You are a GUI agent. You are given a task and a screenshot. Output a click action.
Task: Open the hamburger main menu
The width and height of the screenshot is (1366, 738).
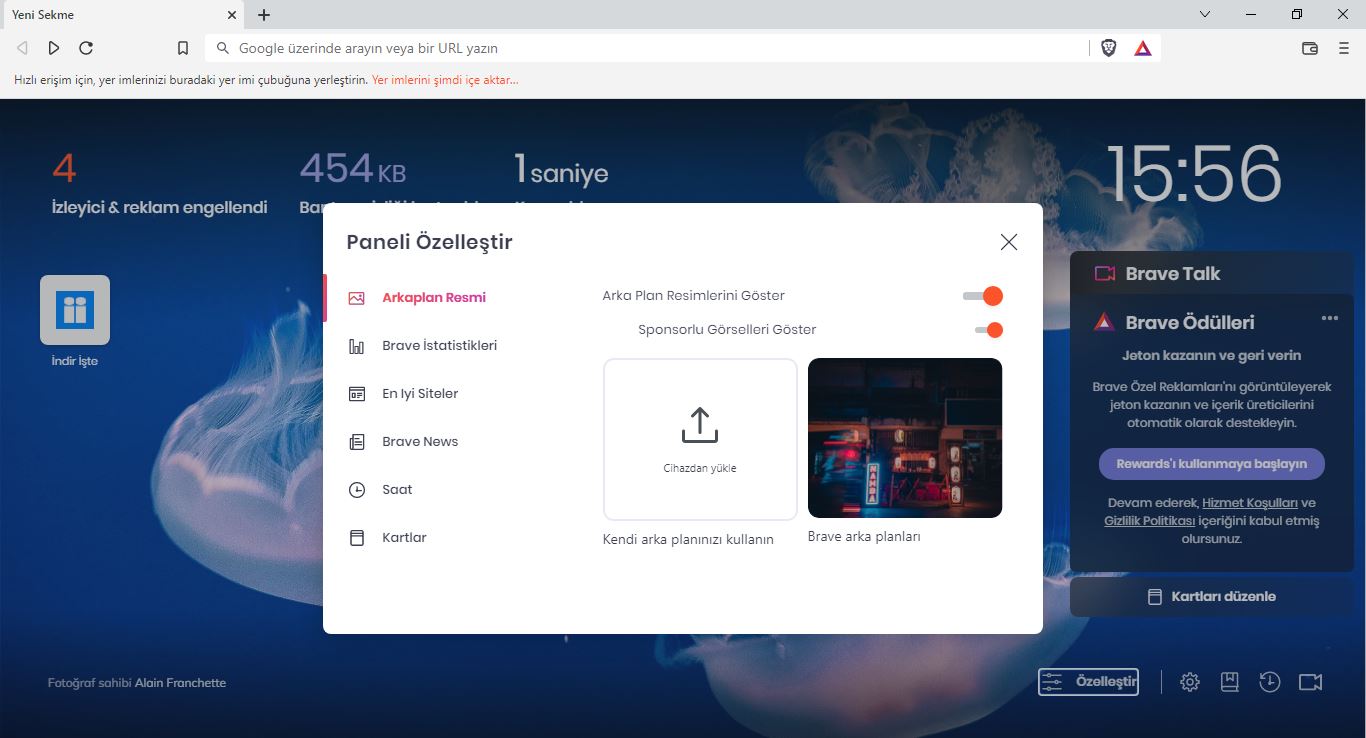[x=1344, y=48]
